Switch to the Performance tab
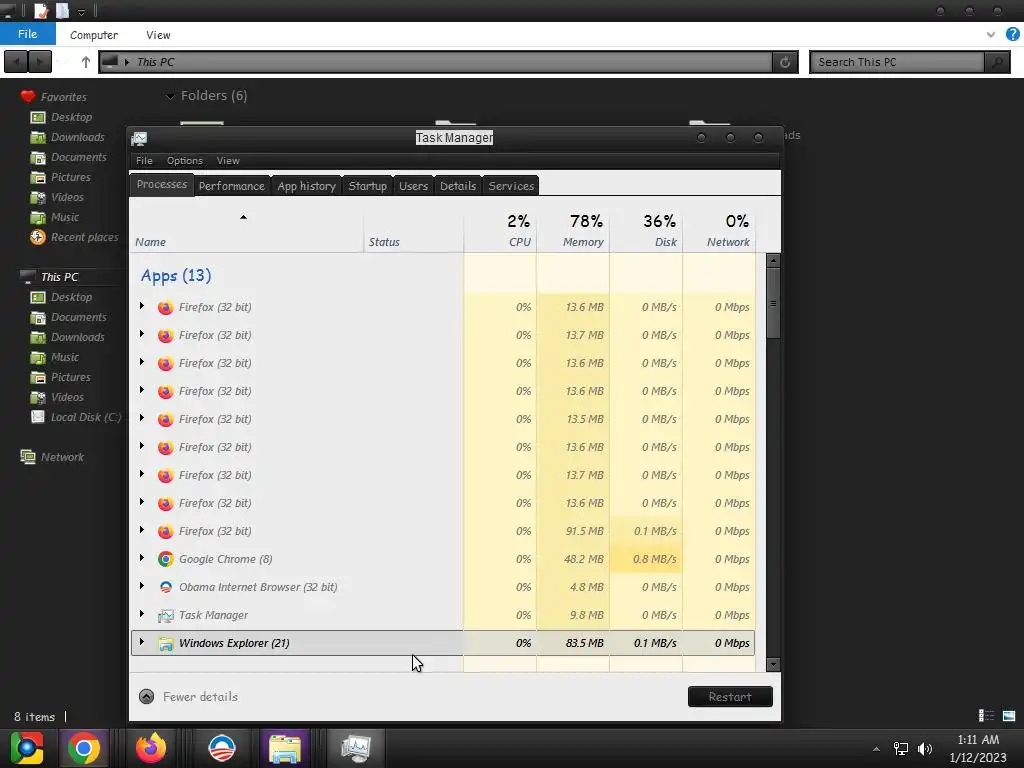This screenshot has height=768, width=1024. coord(232,186)
